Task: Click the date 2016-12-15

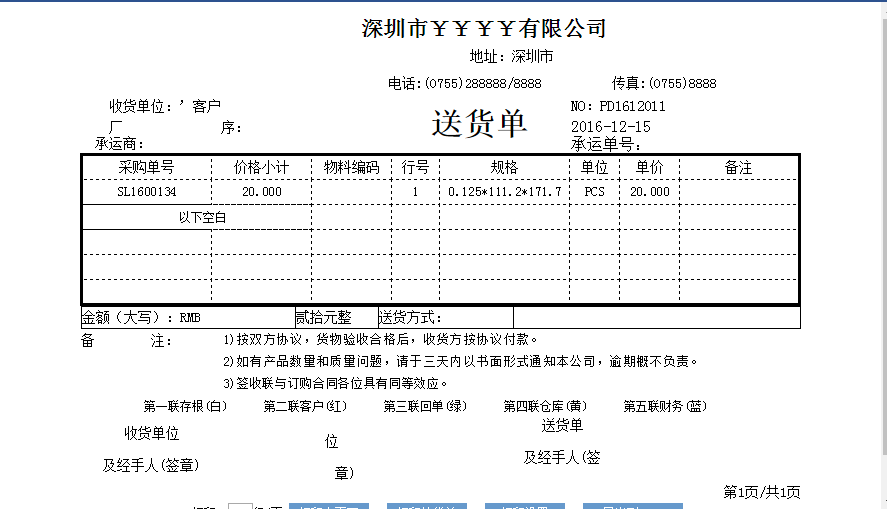Action: click(x=610, y=127)
